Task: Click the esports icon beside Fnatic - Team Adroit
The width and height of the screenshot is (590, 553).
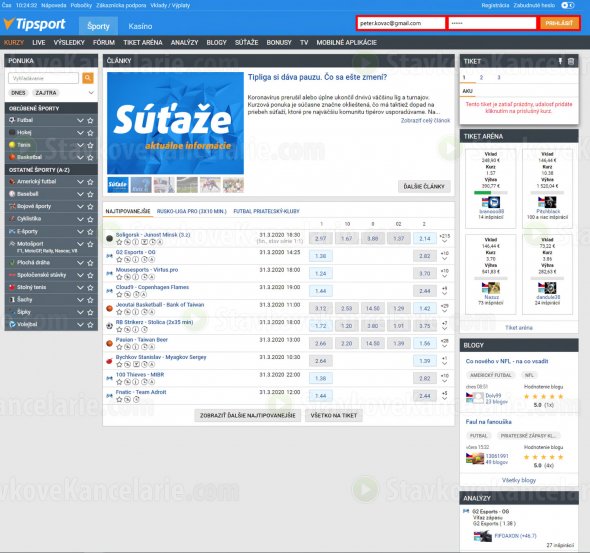Action: click(x=109, y=396)
